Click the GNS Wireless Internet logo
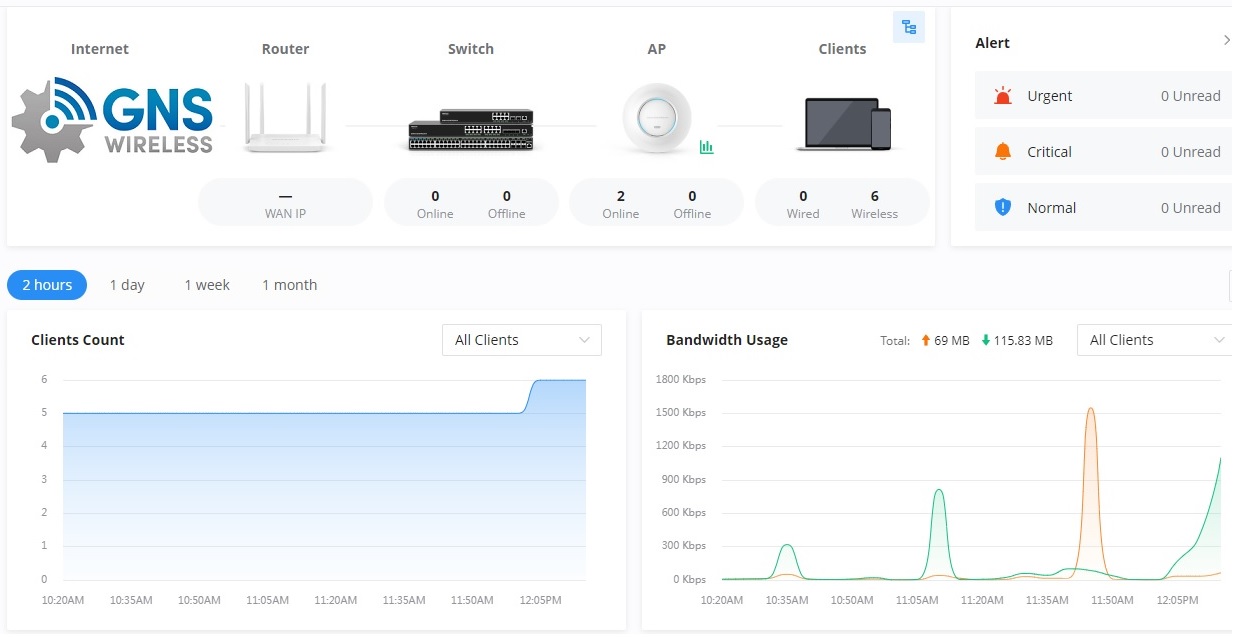 (113, 120)
